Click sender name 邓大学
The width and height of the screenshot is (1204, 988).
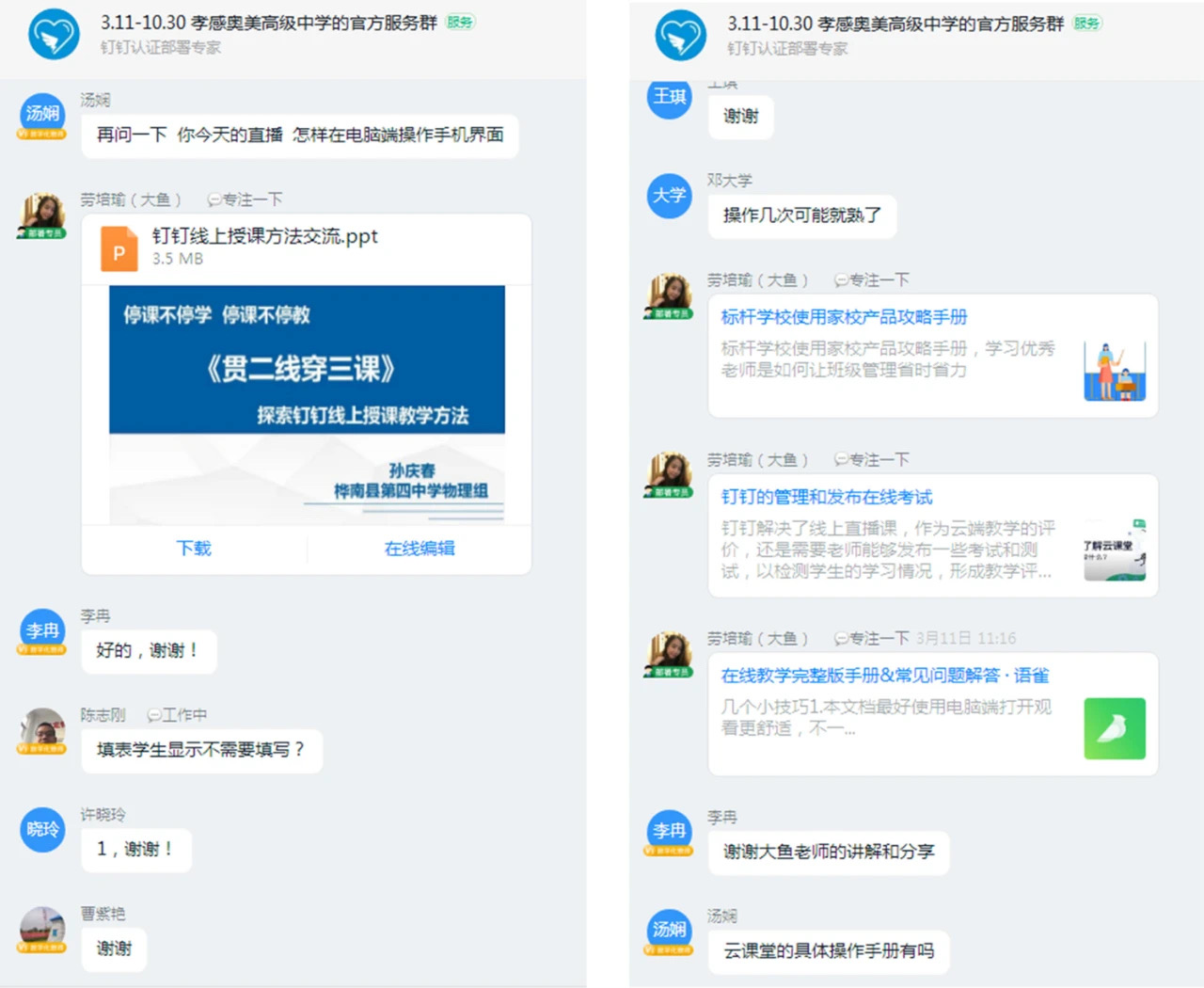coord(730,181)
